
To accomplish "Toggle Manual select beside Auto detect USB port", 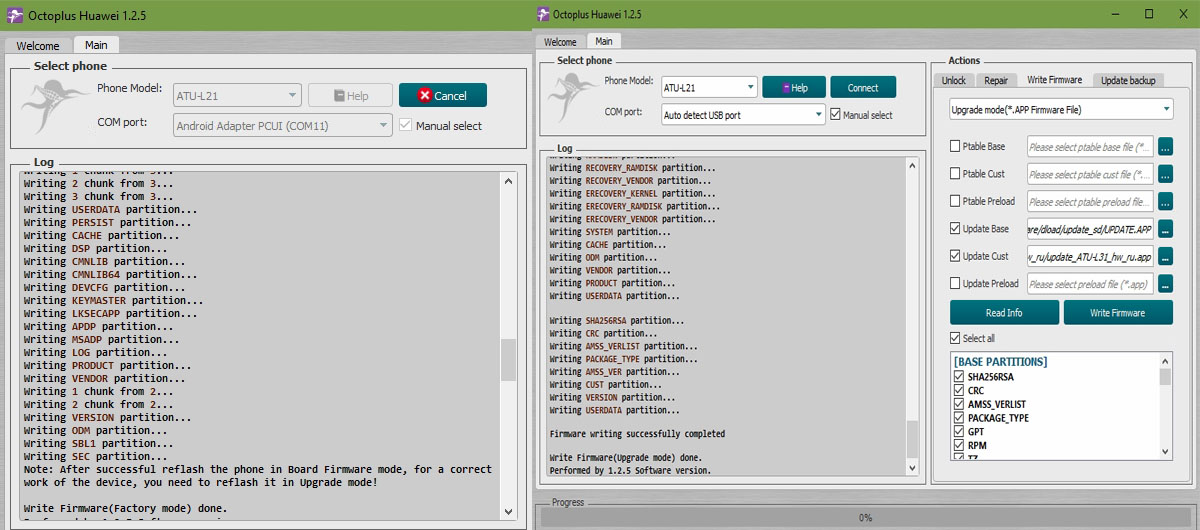I will [835, 115].
